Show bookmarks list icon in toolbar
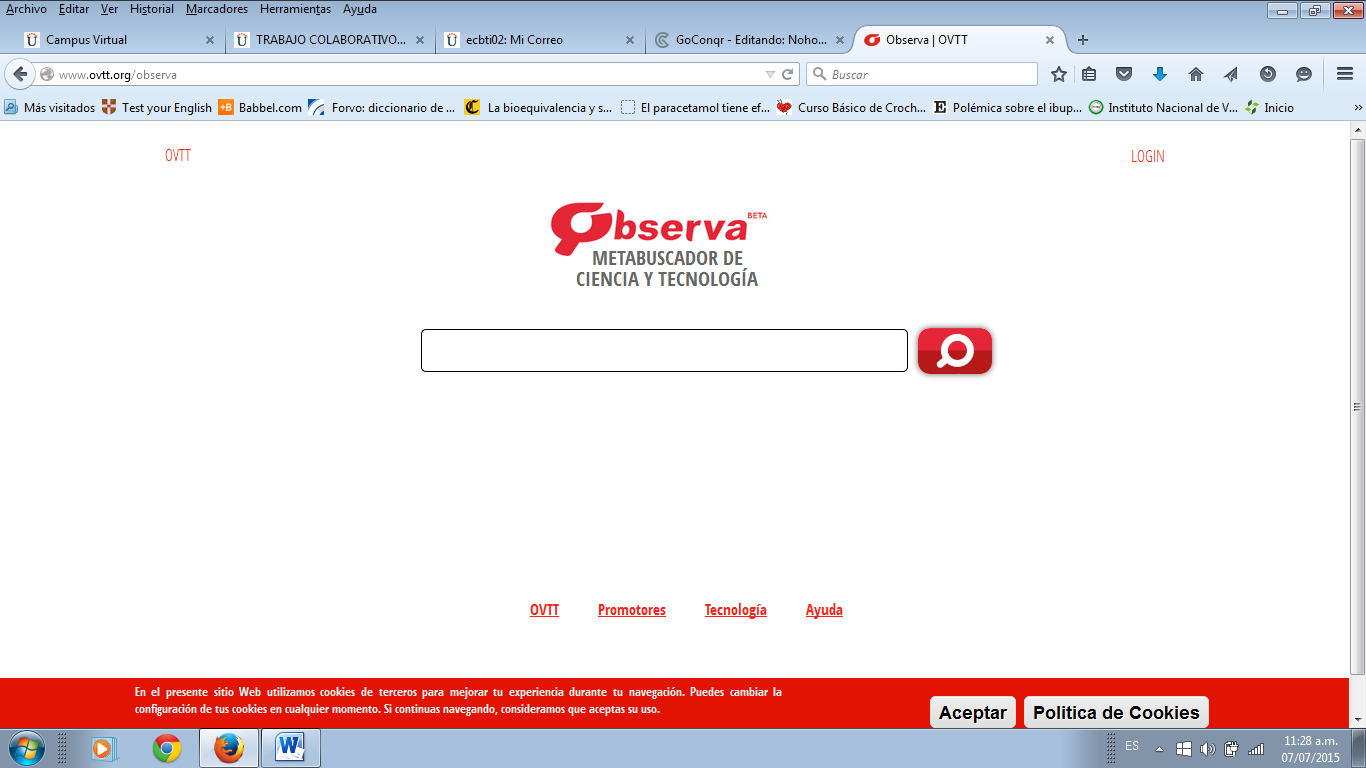The image size is (1366, 768). [x=1089, y=74]
